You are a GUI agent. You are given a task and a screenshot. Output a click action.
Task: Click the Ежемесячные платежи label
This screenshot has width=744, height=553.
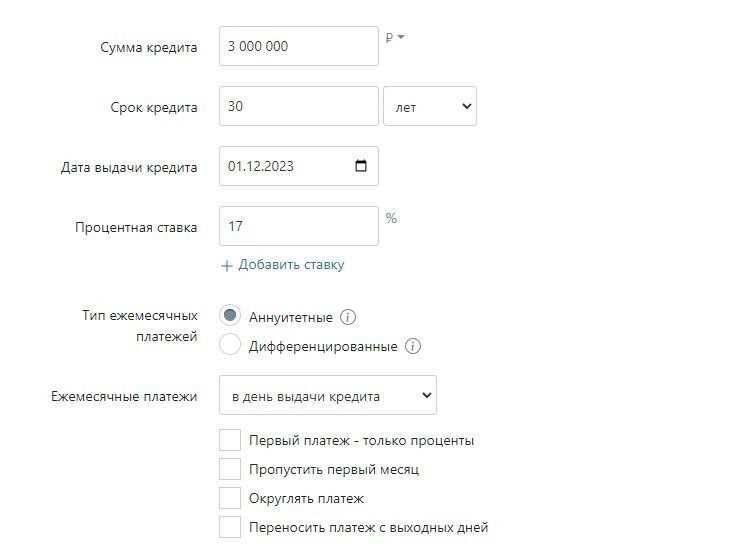[x=124, y=396]
